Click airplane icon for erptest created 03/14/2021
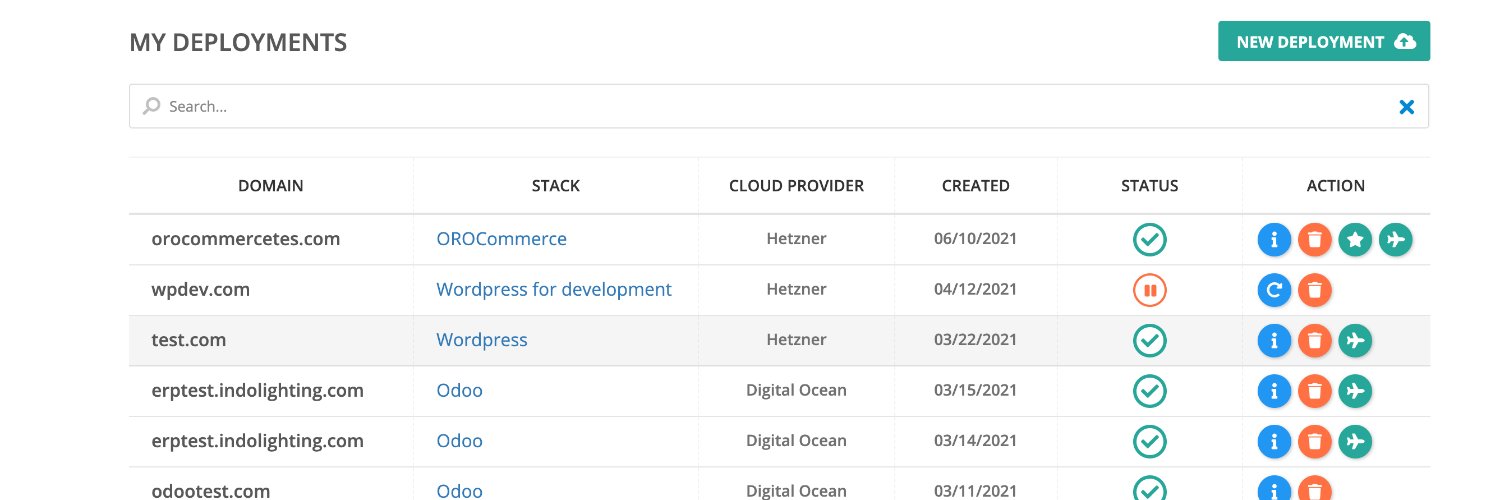 [x=1355, y=440]
